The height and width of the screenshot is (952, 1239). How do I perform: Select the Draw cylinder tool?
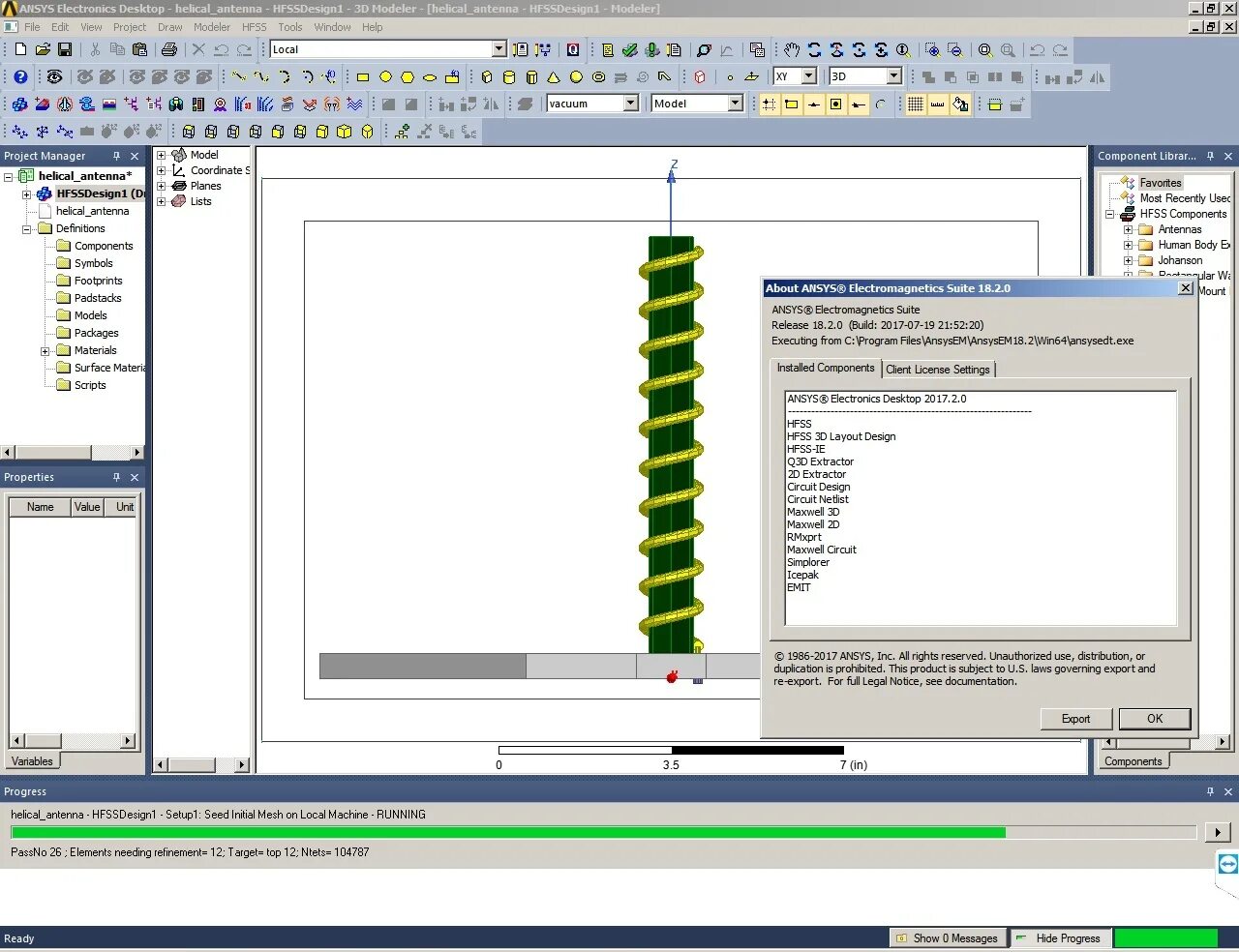pyautogui.click(x=509, y=76)
